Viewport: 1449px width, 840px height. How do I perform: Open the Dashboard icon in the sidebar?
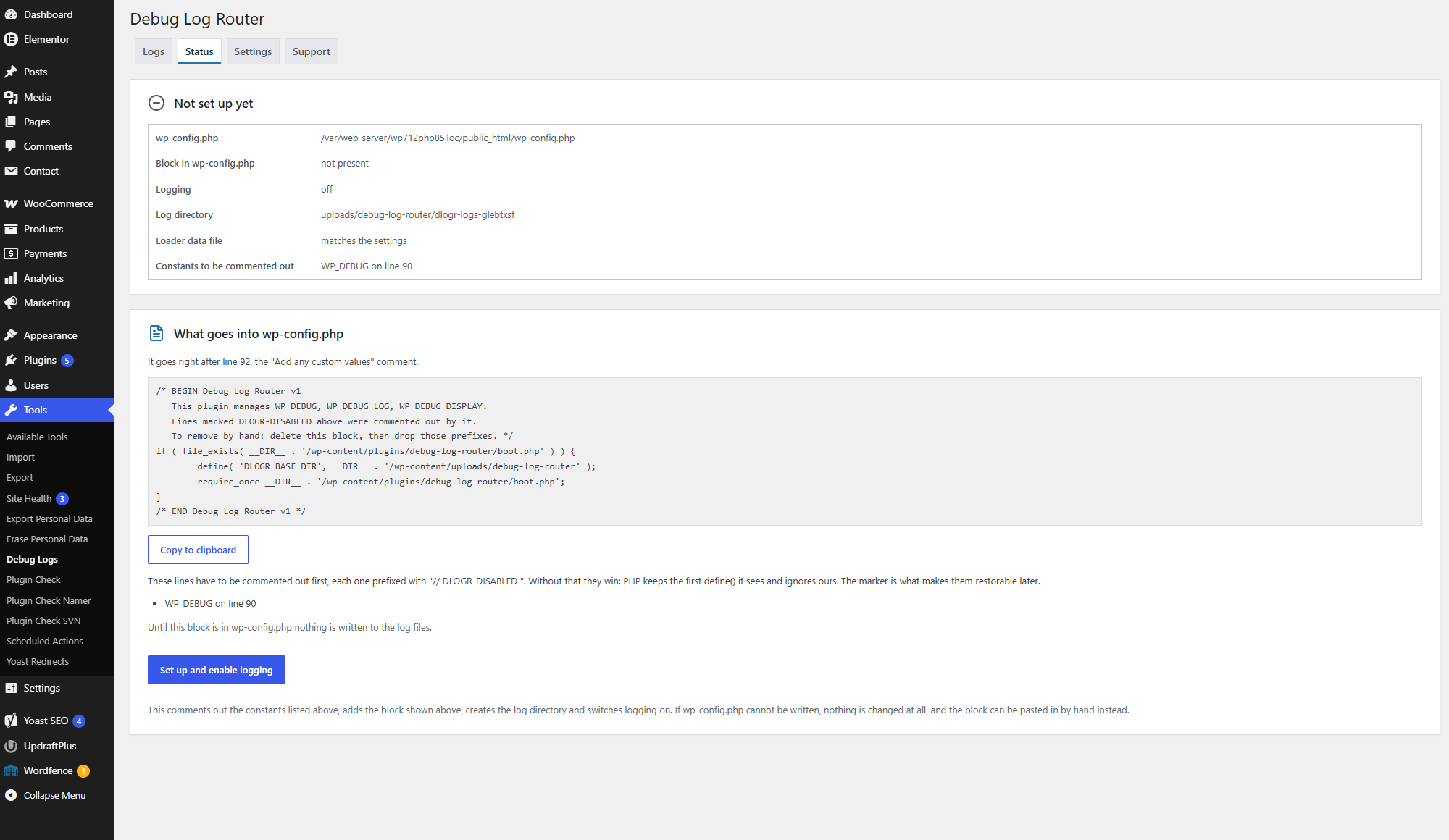(x=11, y=14)
